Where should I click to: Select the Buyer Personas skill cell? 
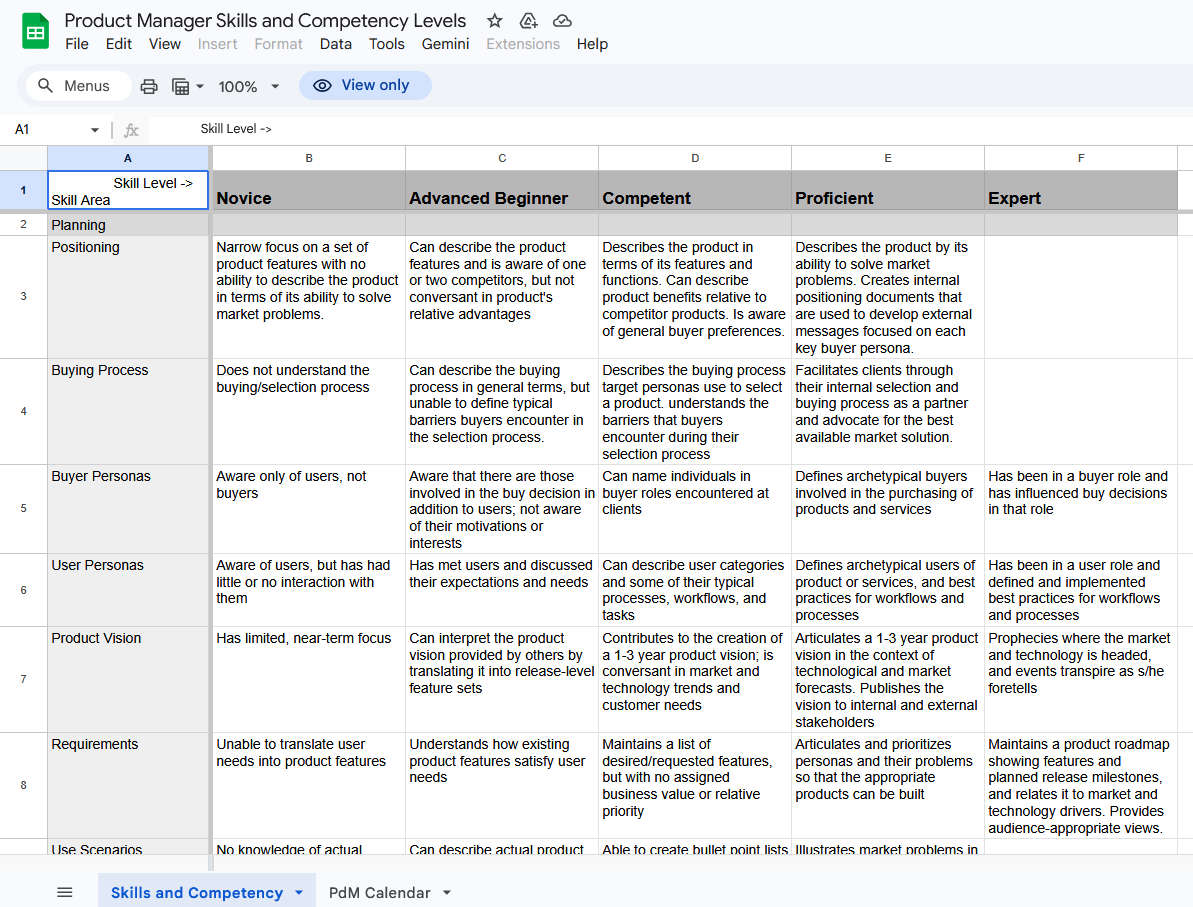128,508
